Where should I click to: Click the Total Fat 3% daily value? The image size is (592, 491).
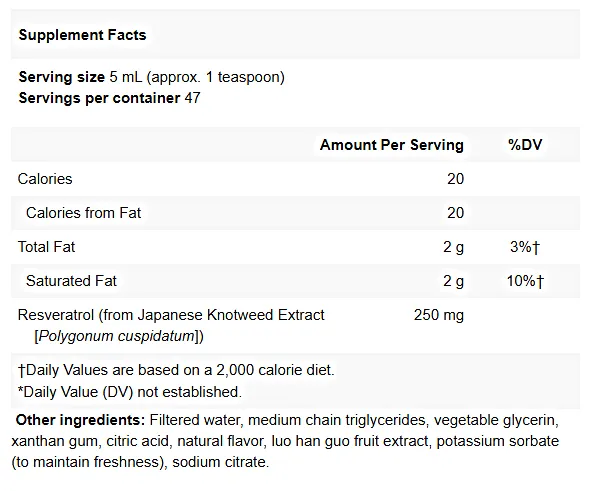tap(525, 247)
